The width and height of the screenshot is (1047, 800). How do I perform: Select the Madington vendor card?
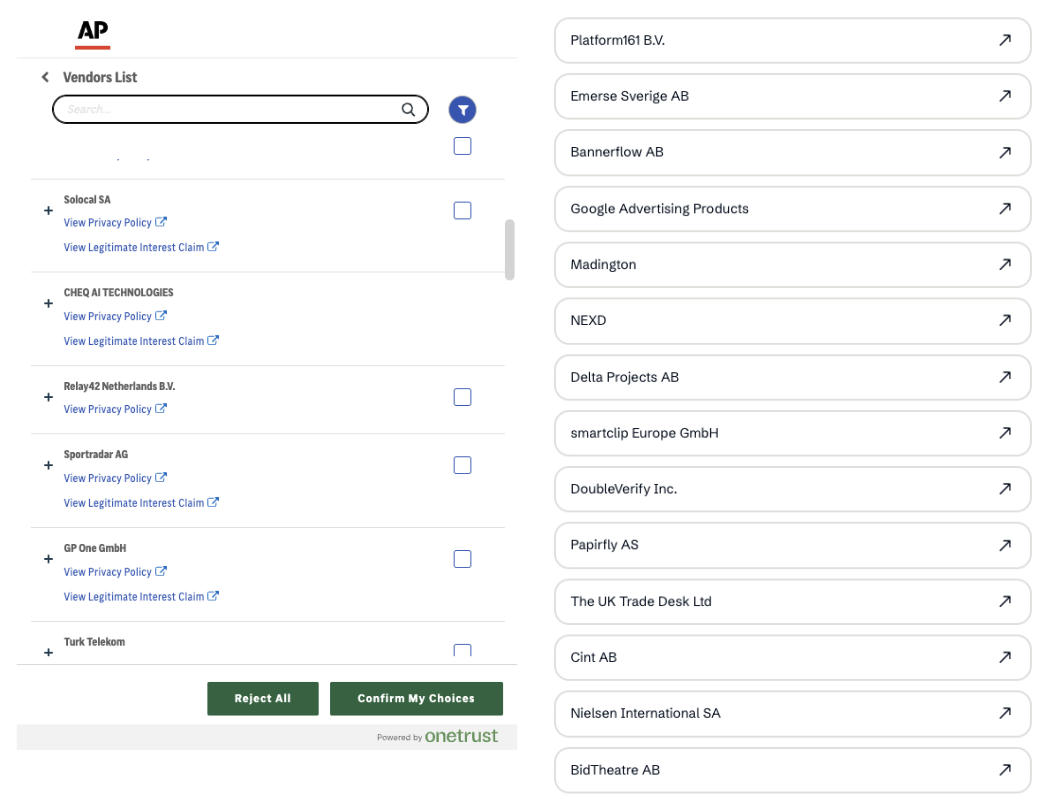point(793,264)
